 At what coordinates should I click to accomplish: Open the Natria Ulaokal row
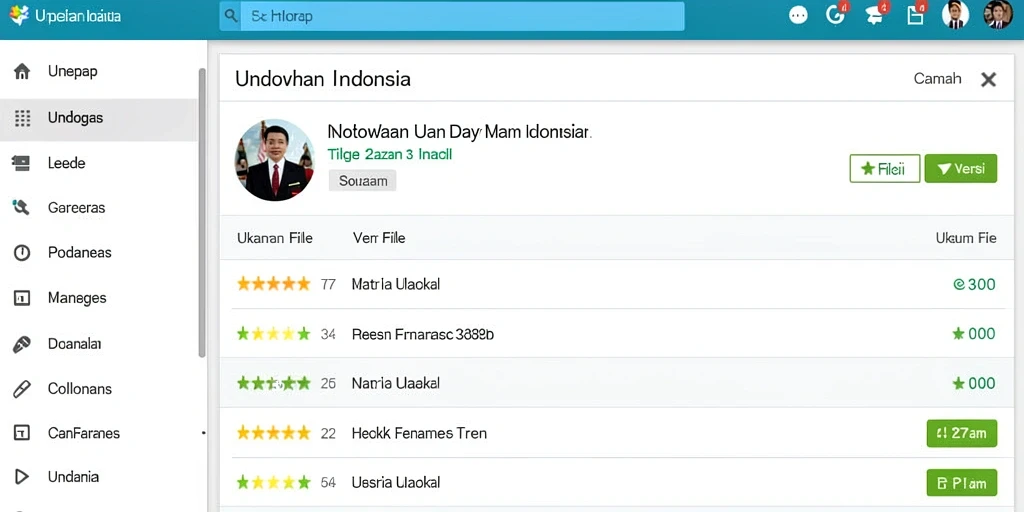point(615,383)
